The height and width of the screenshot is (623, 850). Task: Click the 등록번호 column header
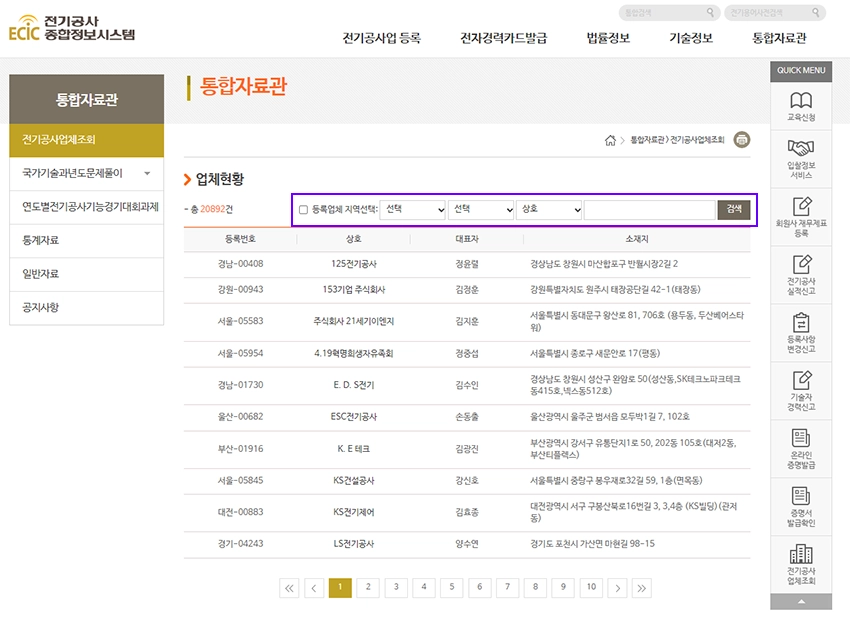pyautogui.click(x=241, y=239)
